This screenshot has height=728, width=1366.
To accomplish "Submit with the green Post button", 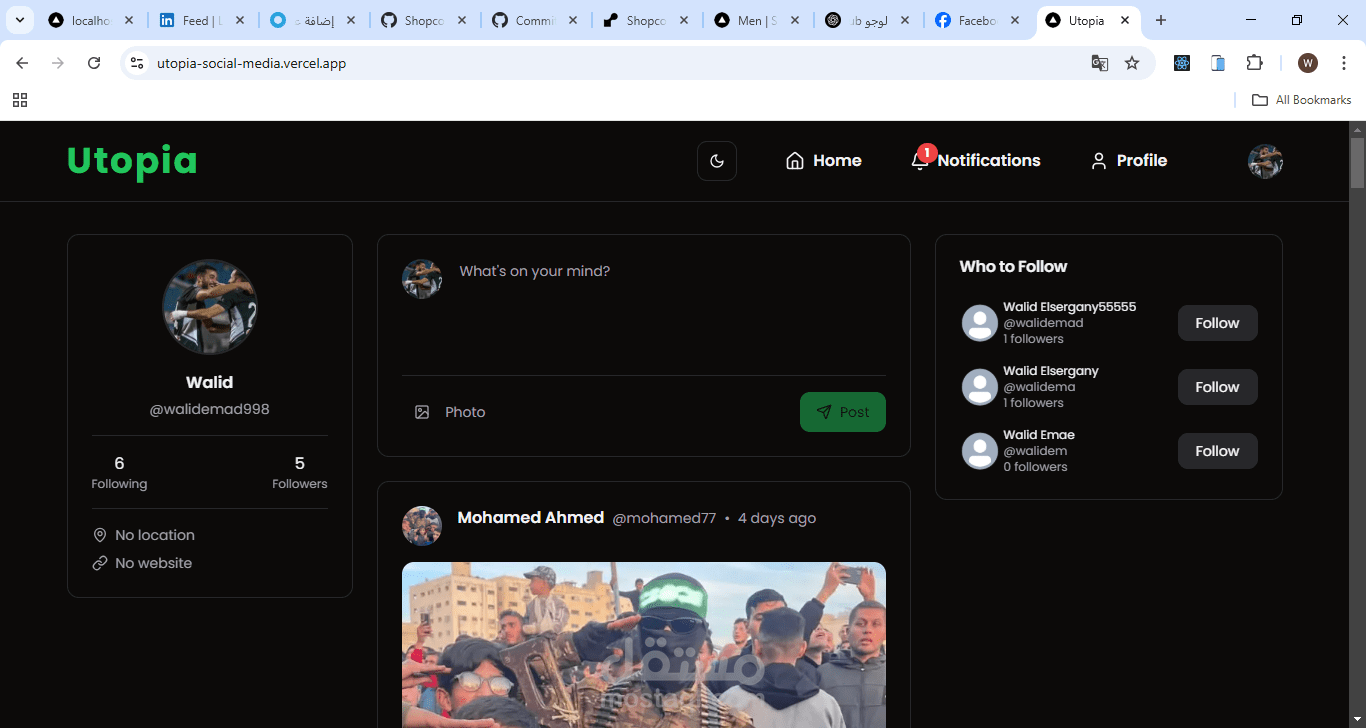I will [x=843, y=412].
